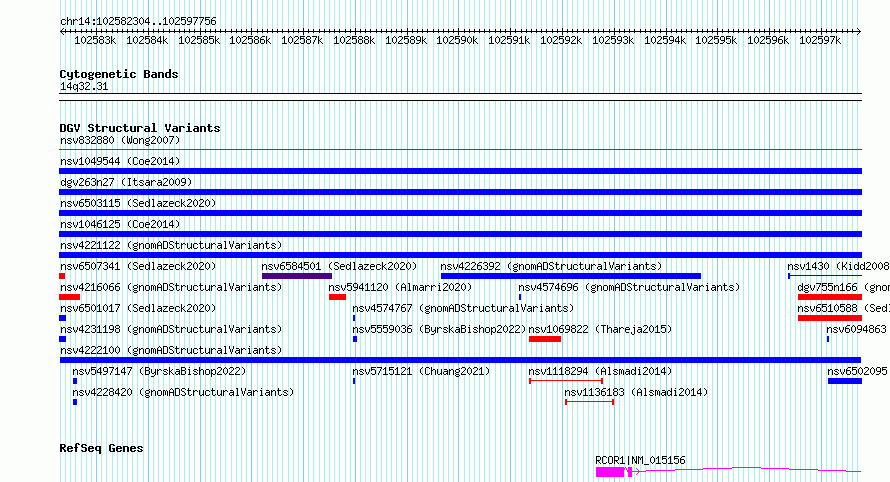
Task: Click the nsv6502095 variant label
Action: 857,371
